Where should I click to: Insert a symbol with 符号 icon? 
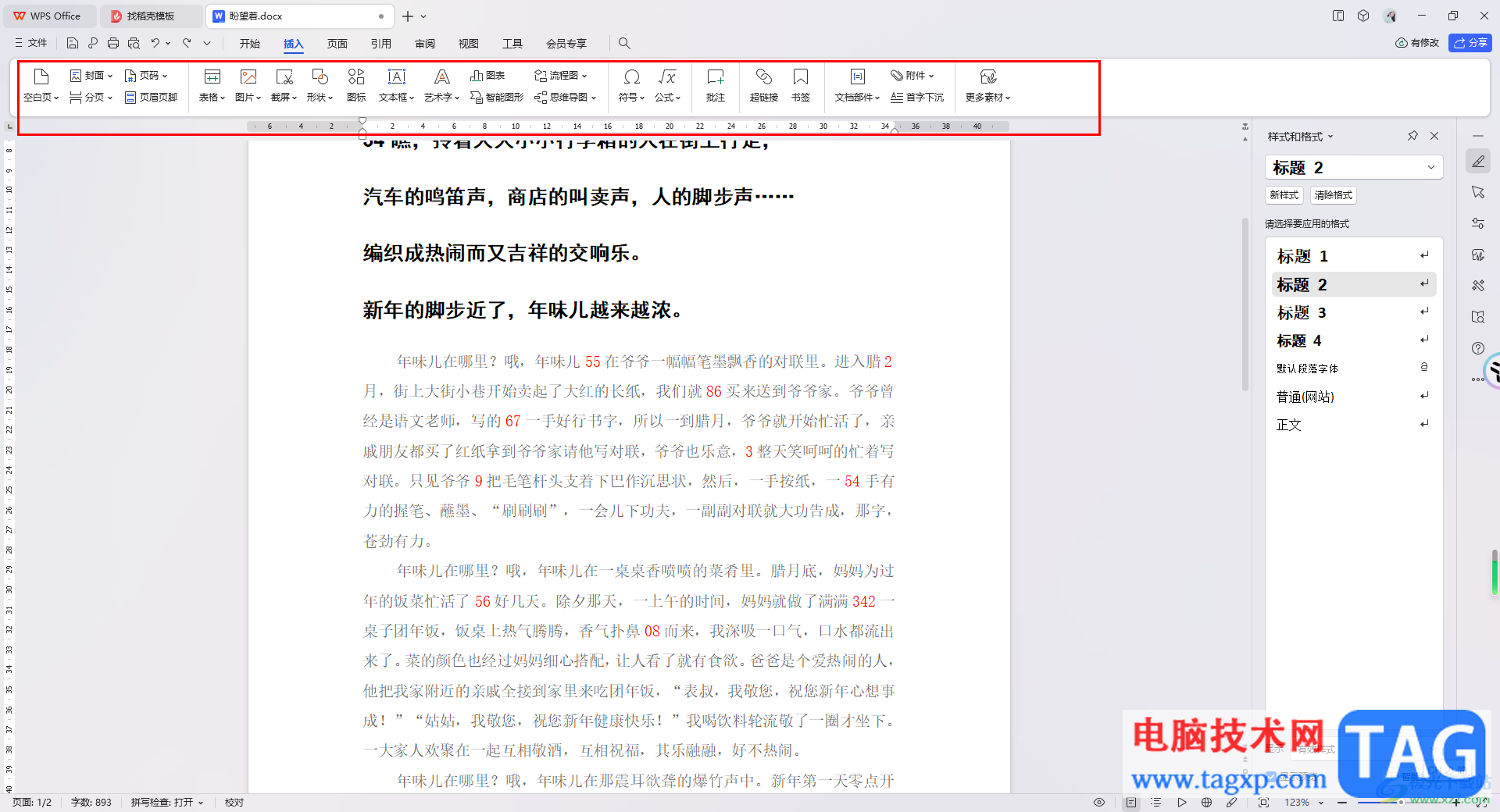(632, 77)
